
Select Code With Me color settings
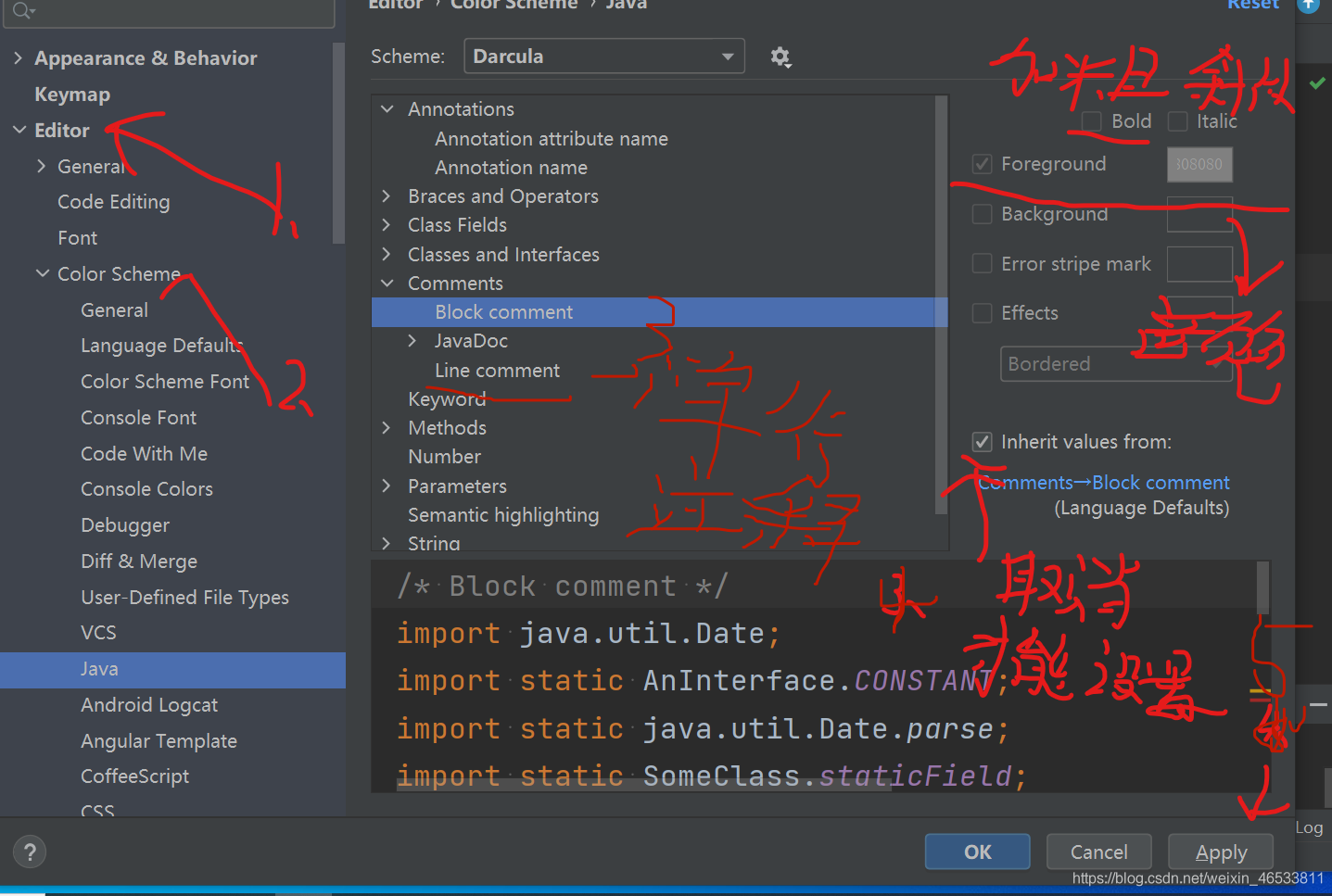coord(145,454)
